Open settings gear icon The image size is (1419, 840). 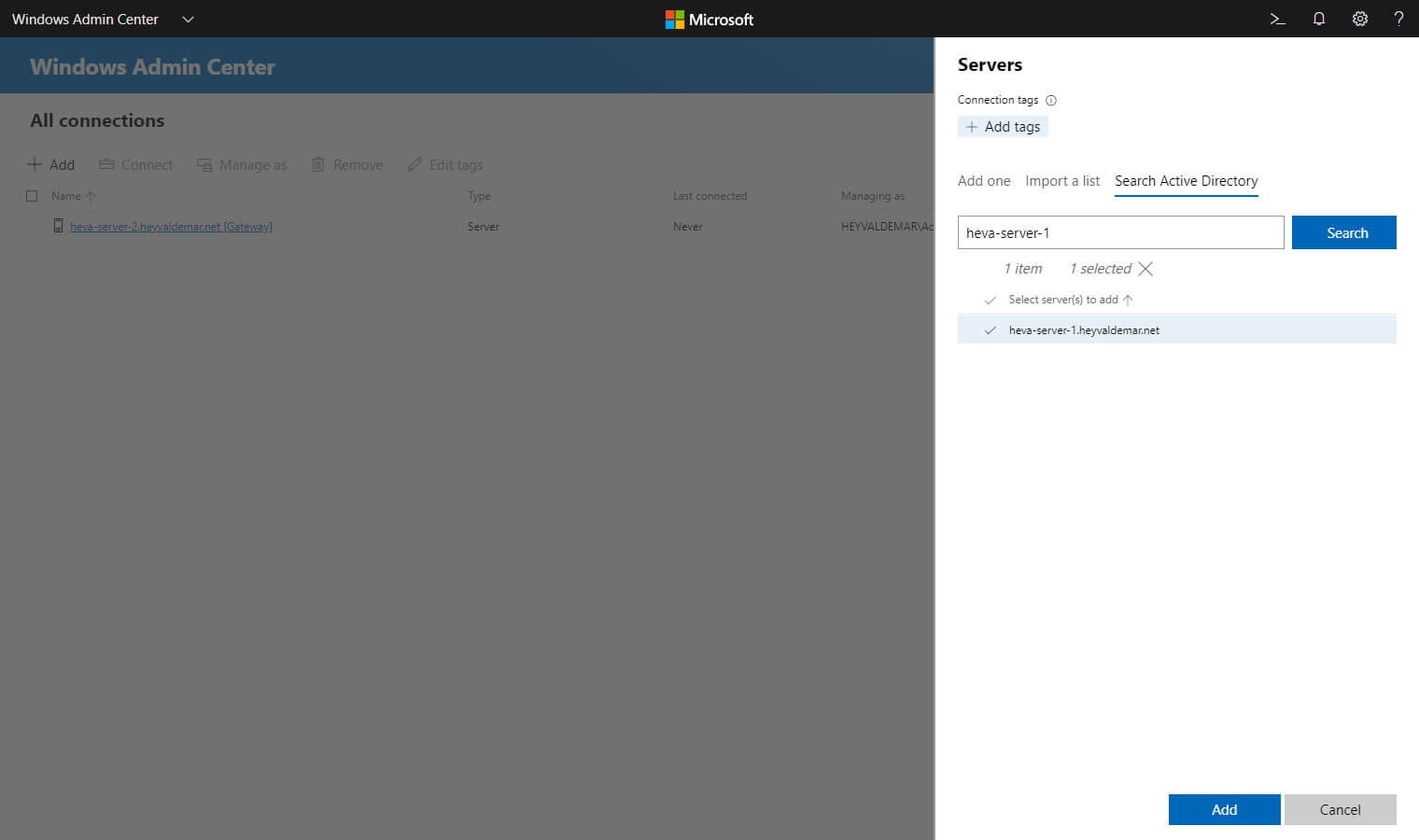pyautogui.click(x=1359, y=19)
